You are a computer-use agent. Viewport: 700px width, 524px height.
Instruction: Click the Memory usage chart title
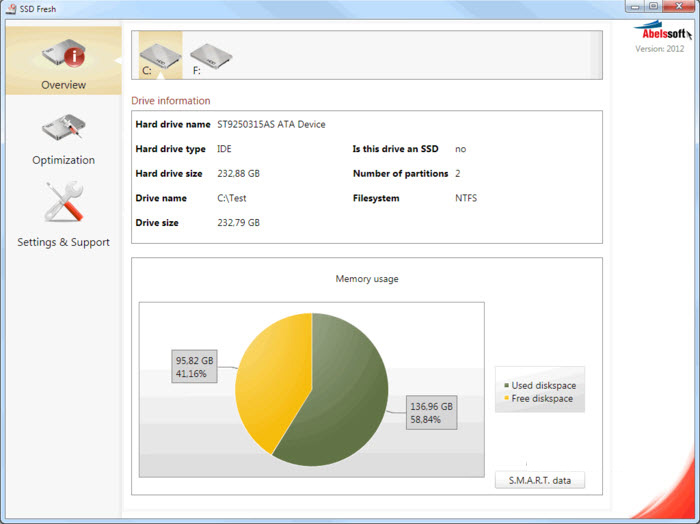point(366,279)
